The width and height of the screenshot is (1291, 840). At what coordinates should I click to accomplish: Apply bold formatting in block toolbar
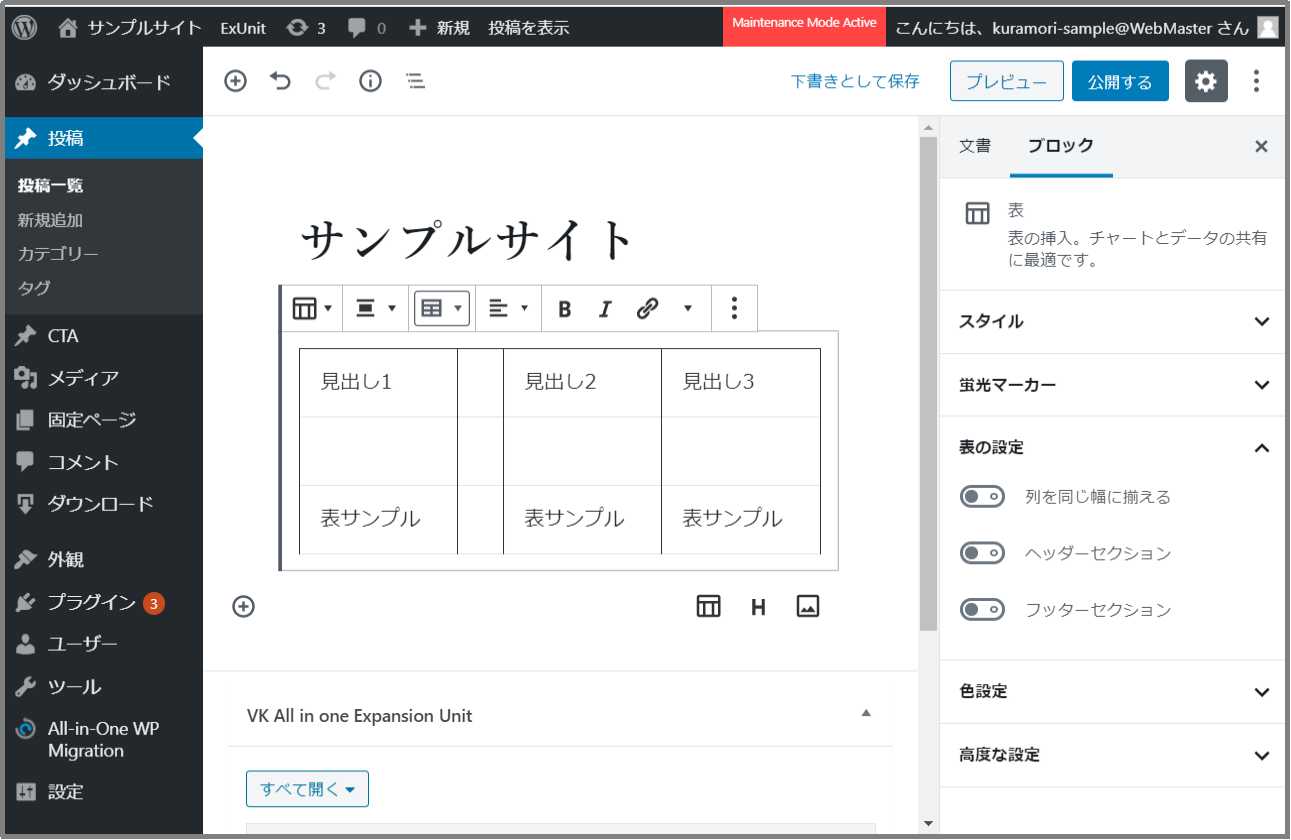(x=564, y=309)
